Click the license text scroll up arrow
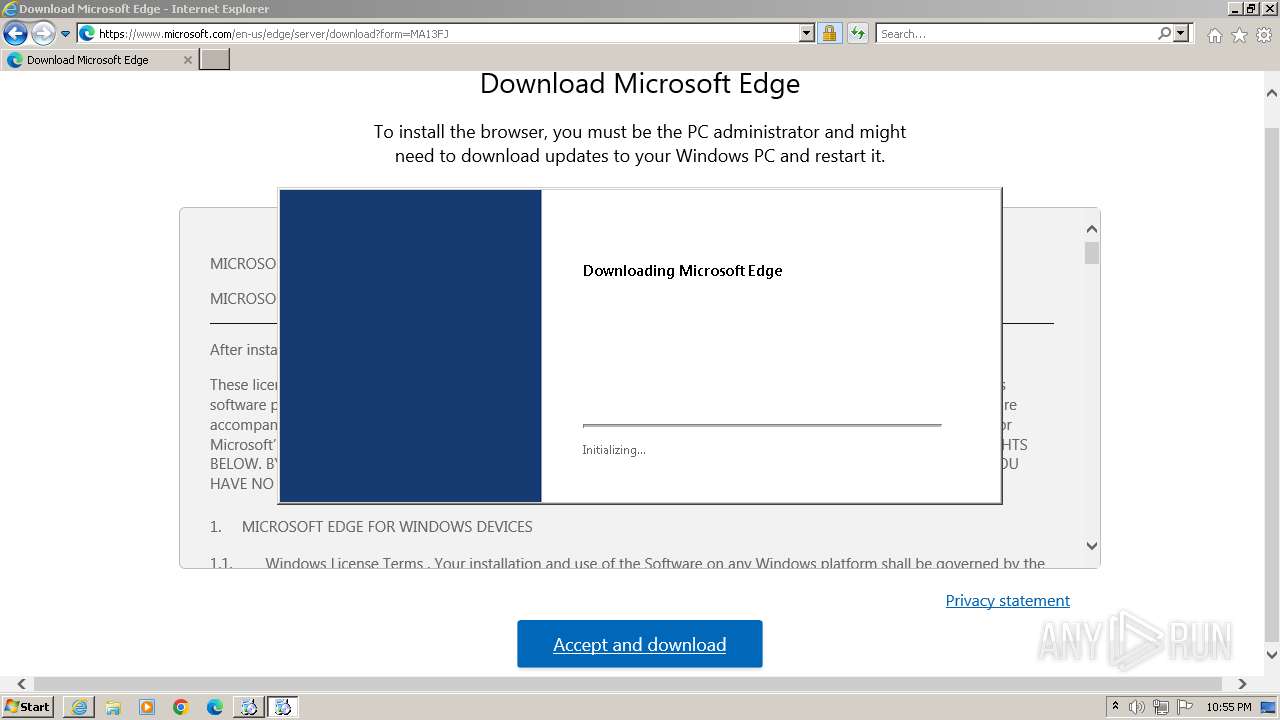This screenshot has height=720, width=1280. pos(1091,229)
